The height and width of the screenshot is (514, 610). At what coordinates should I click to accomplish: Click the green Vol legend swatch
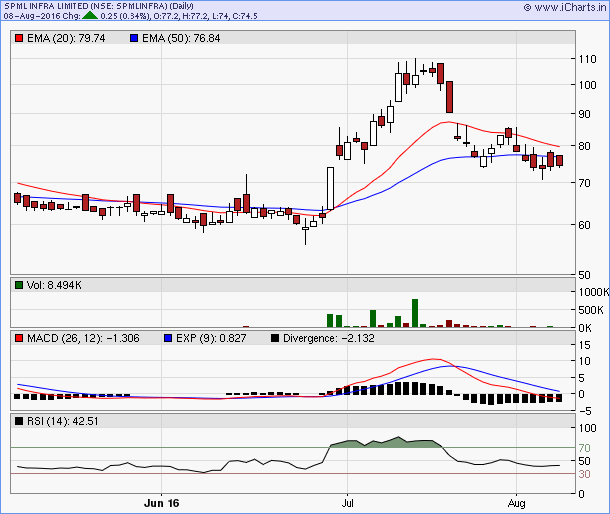click(x=19, y=285)
